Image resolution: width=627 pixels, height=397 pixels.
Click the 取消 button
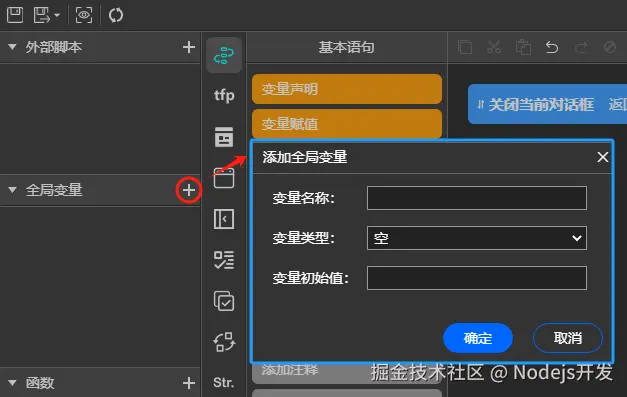tap(567, 338)
